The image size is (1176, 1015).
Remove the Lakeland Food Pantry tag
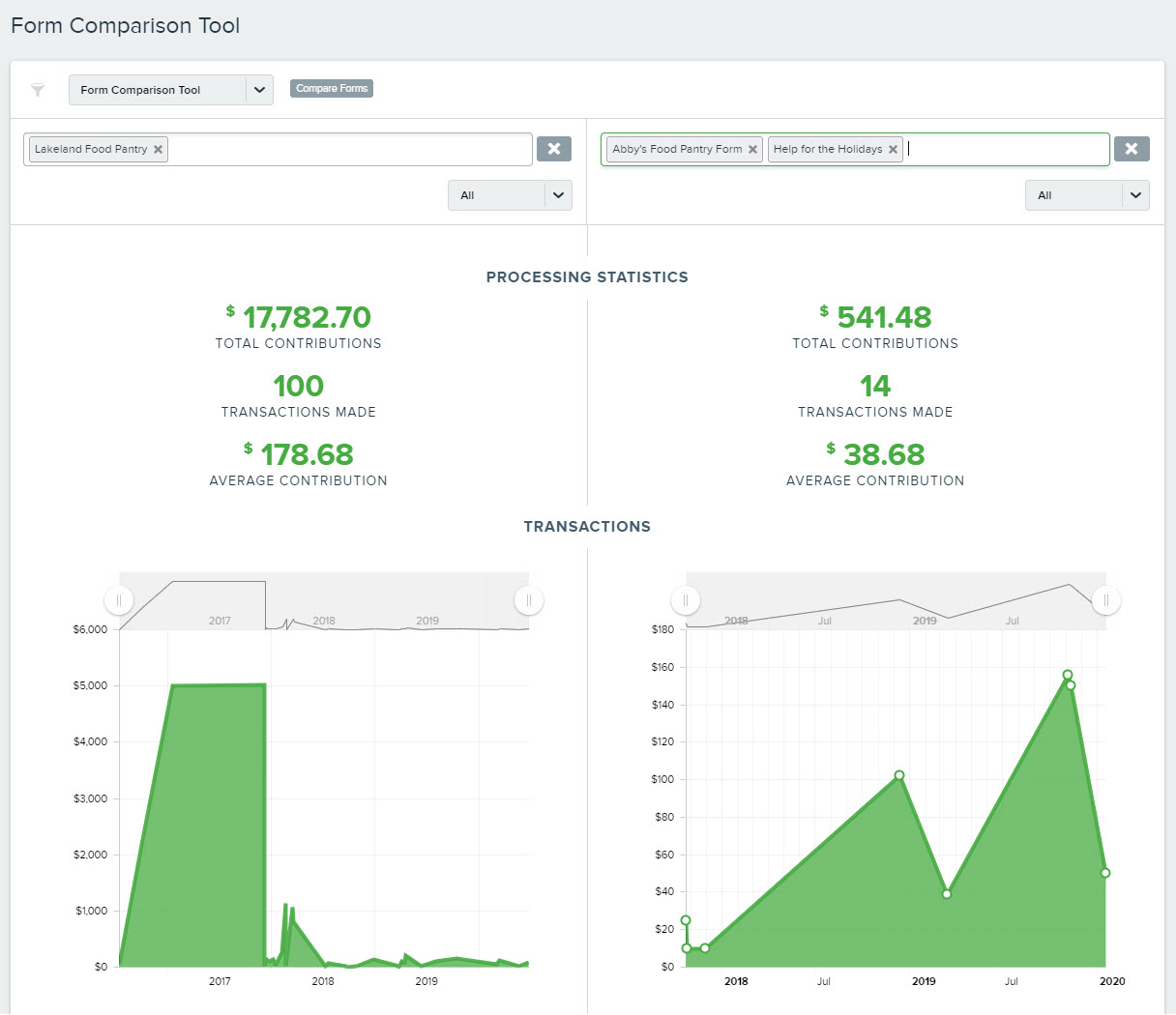(158, 150)
